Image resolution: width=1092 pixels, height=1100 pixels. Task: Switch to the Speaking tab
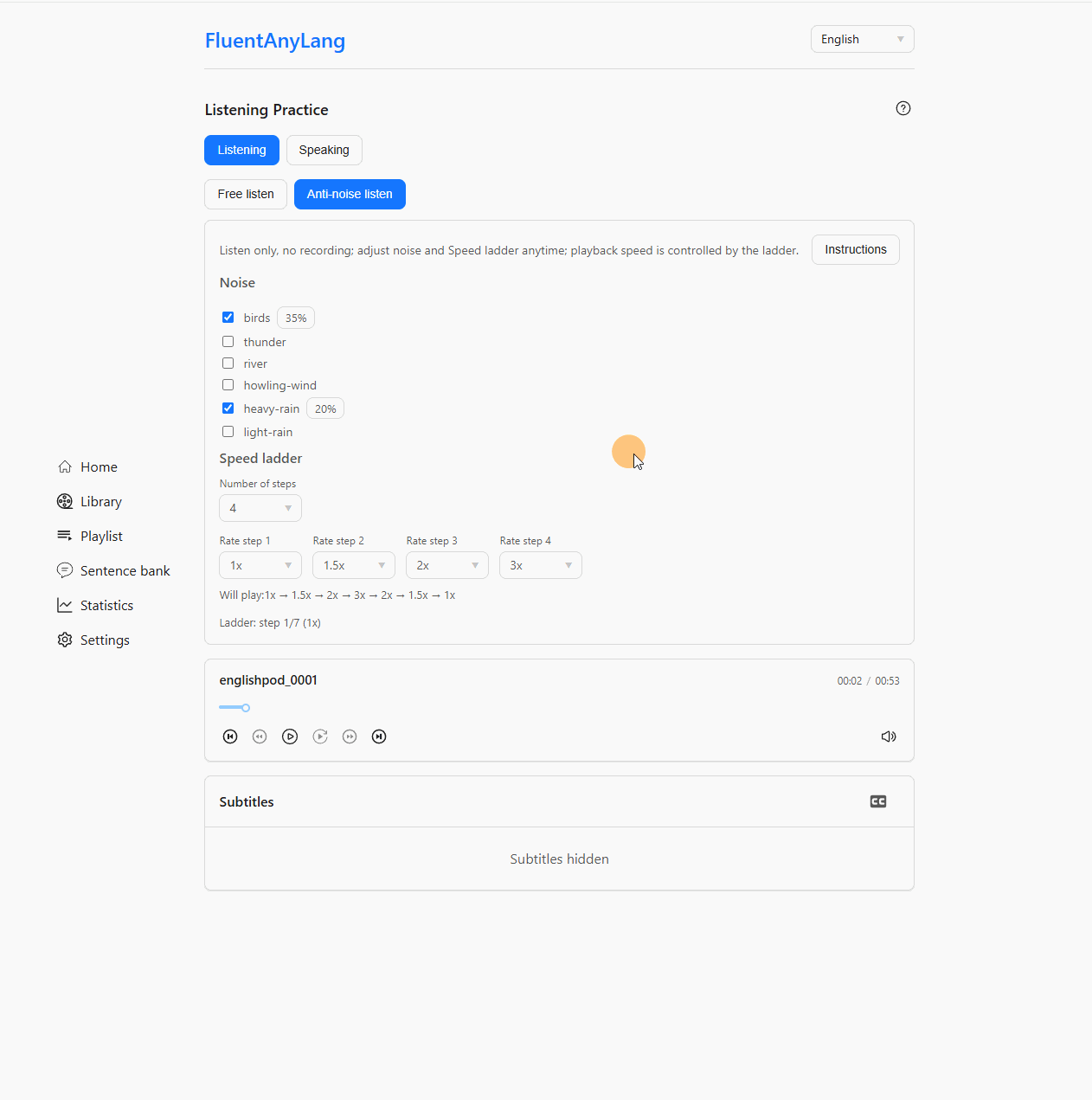click(x=324, y=150)
